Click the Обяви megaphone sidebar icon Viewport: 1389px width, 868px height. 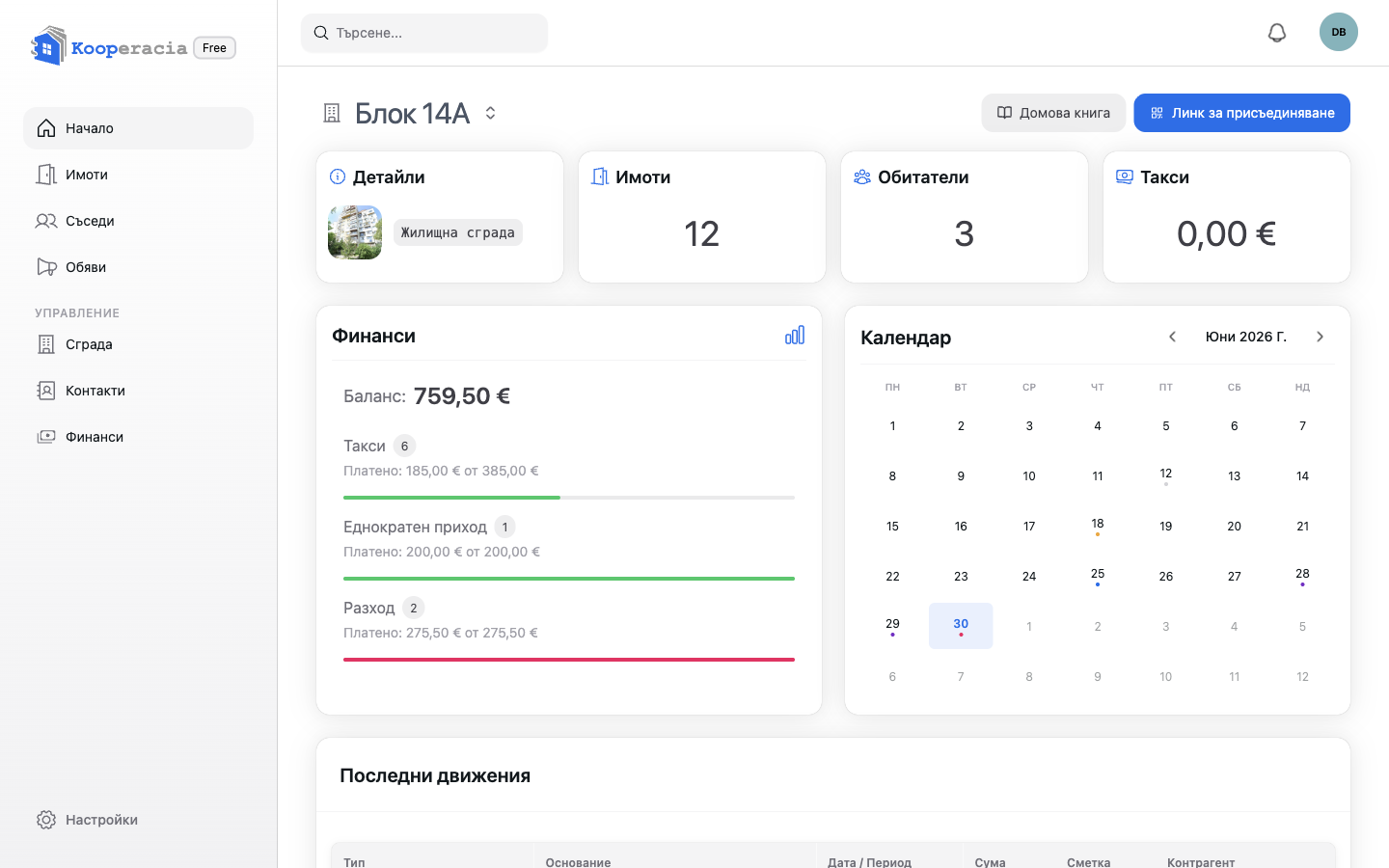46,267
